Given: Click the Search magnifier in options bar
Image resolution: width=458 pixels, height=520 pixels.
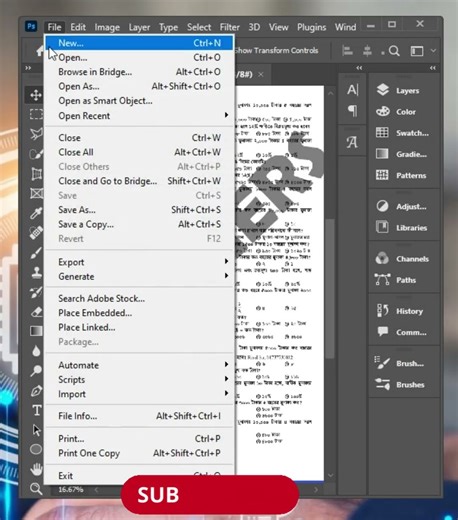Looking at the screenshot, I should (x=394, y=51).
